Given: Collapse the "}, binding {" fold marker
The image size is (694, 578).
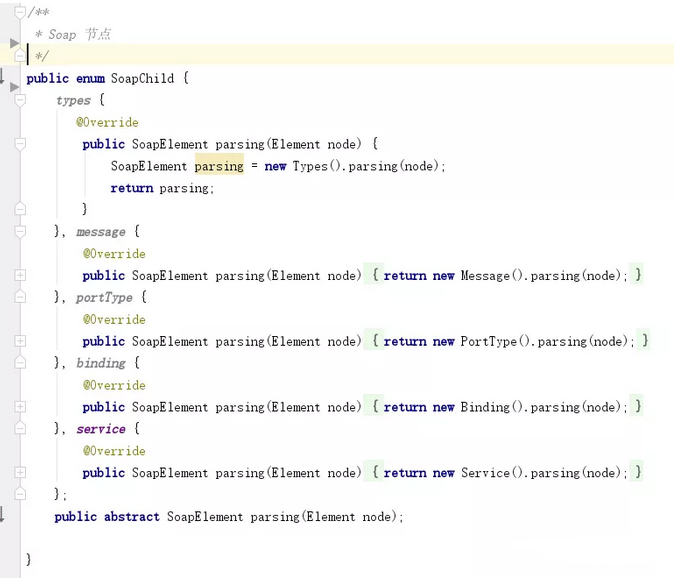Looking at the screenshot, I should point(20,362).
